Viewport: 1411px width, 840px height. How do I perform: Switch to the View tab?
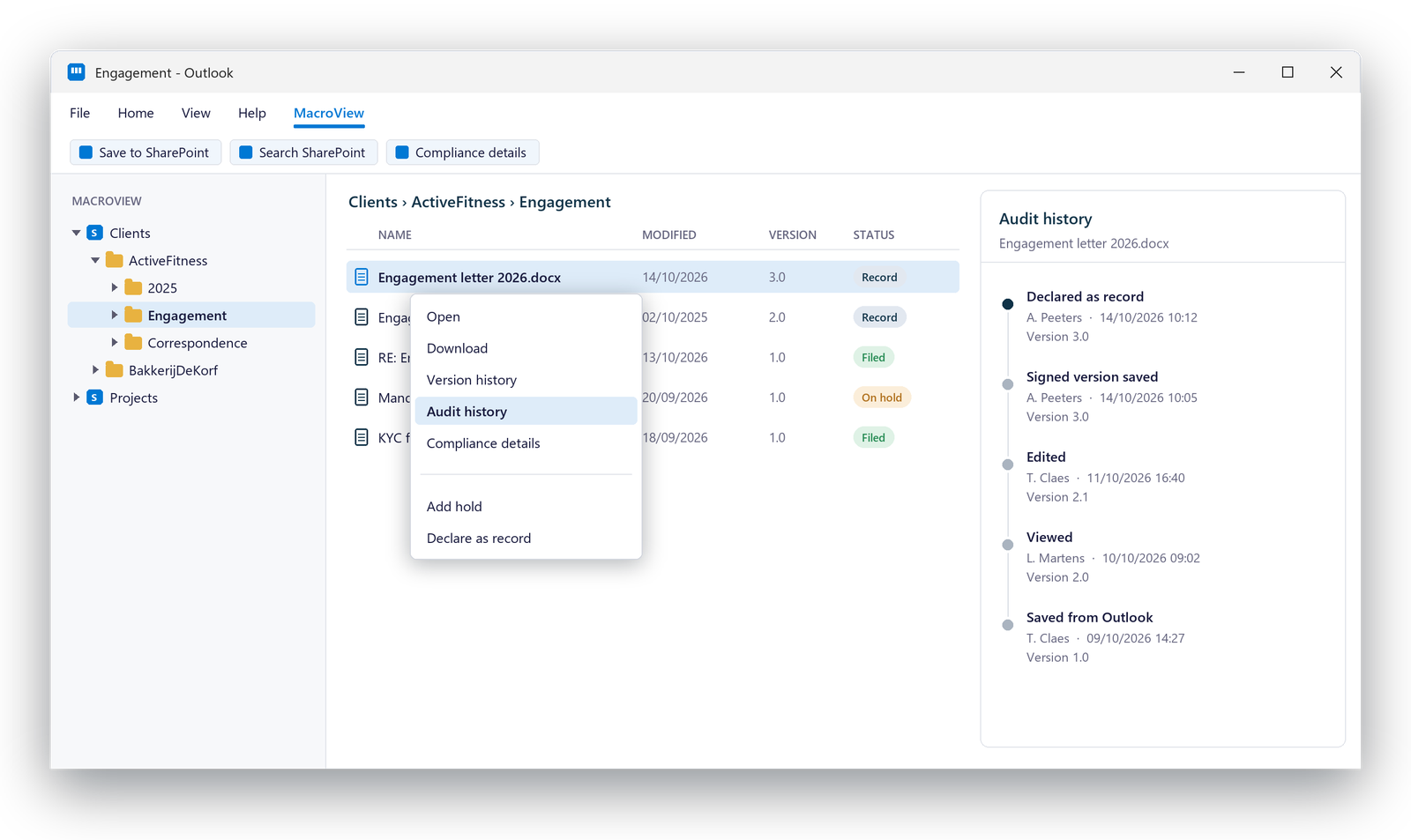[x=196, y=113]
